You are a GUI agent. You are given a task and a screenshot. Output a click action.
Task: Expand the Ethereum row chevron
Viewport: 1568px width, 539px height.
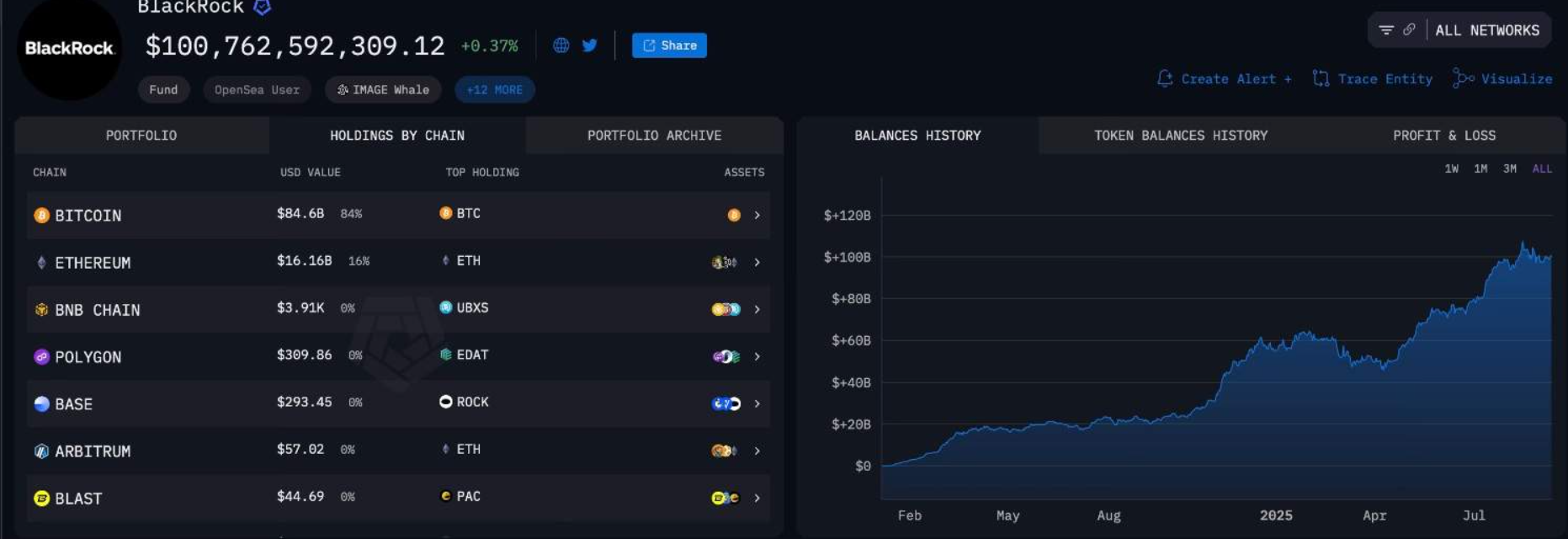click(757, 263)
